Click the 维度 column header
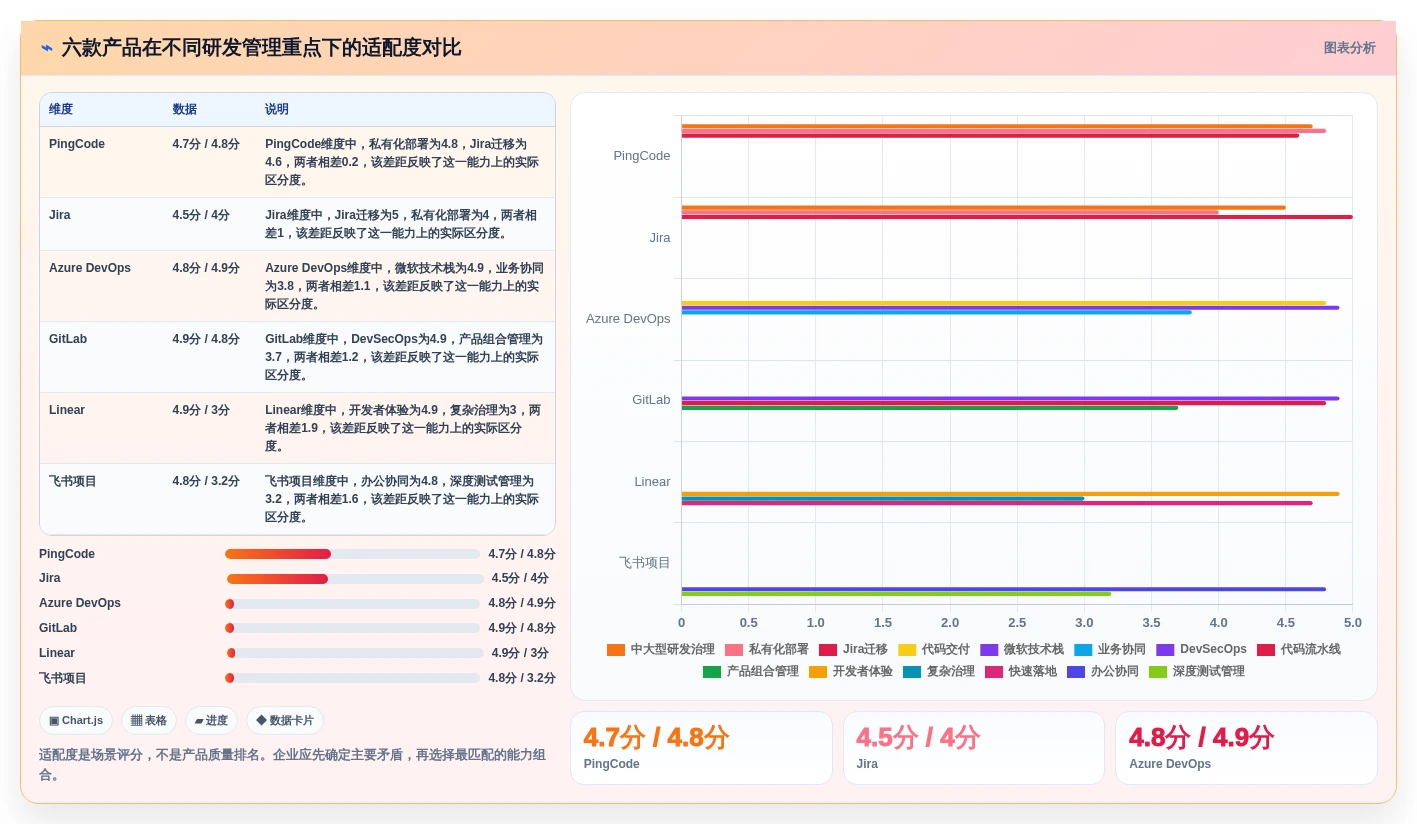The image size is (1417, 824). pyautogui.click(x=61, y=109)
